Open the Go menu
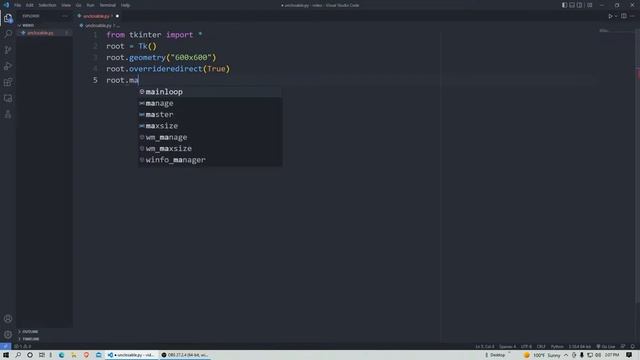This screenshot has width=640, height=360. tap(78, 5)
